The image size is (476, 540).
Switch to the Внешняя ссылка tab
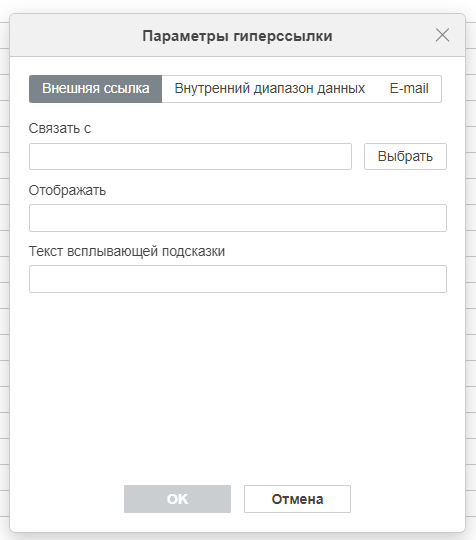click(95, 89)
